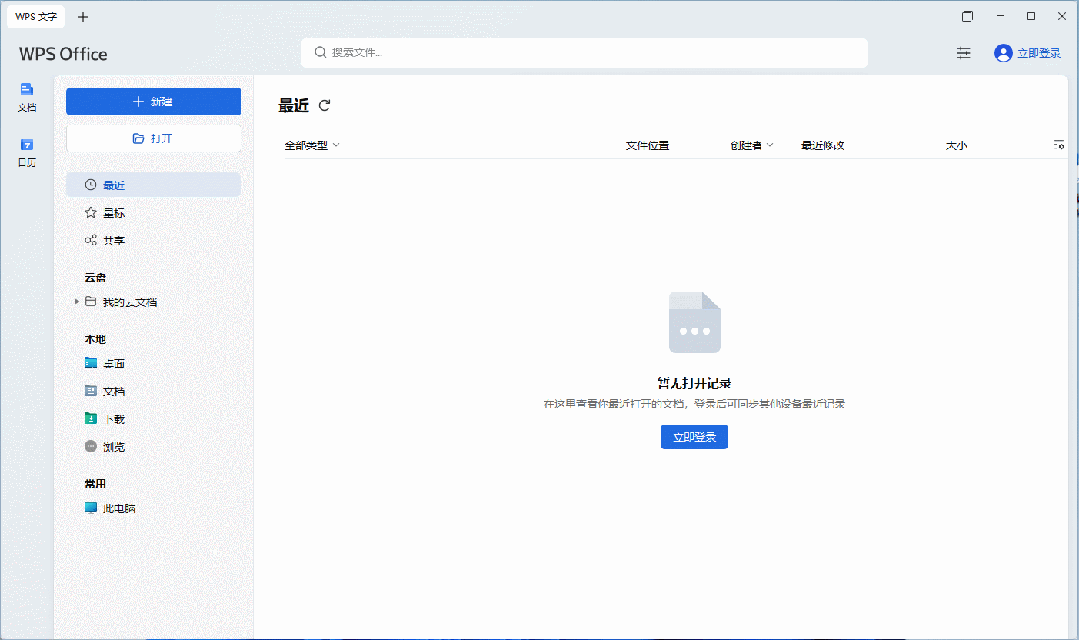Expand the 我的云文档 tree arrow
Screen dimensions: 1079x640
[76, 301]
